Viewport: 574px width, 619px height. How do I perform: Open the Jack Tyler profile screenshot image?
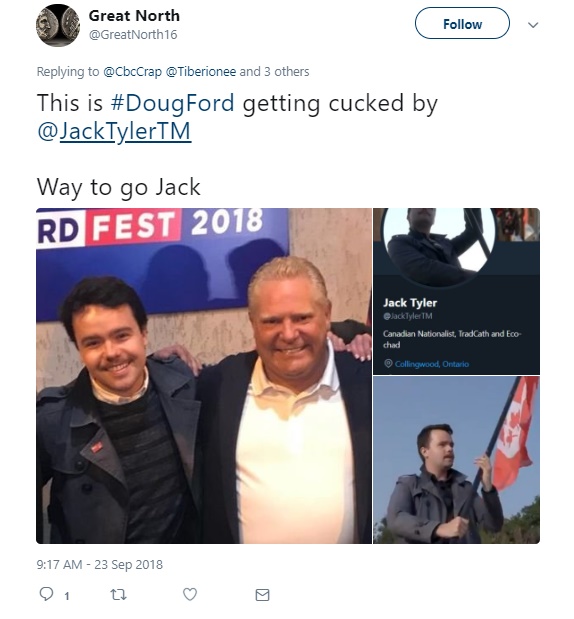[456, 291]
